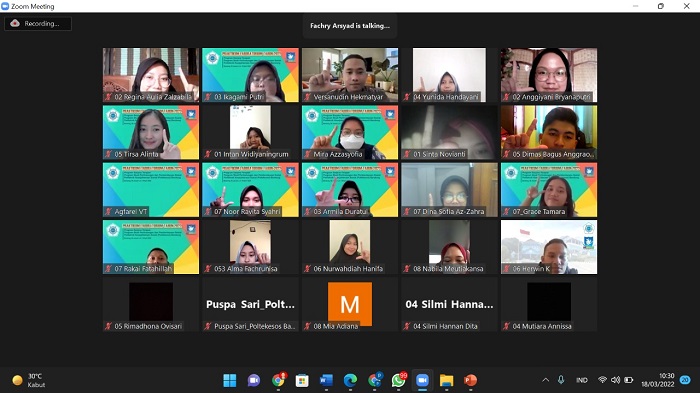Click the Zoom icon in taskbar
The image size is (700, 393).
[422, 380]
